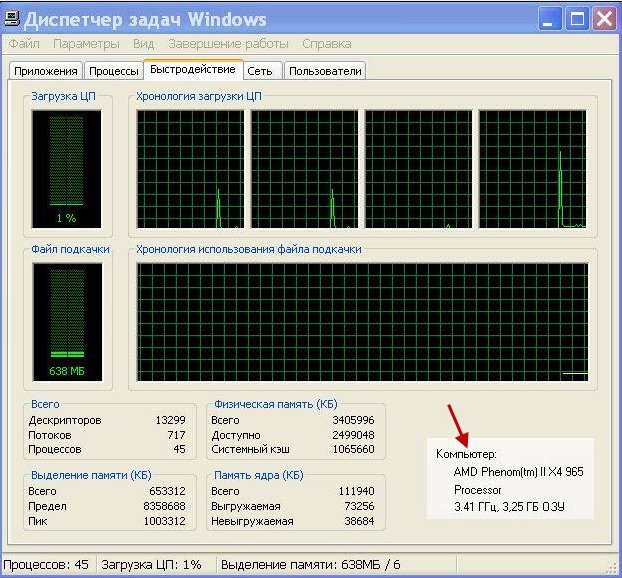Screen dimensions: 622x578
Task: Click the Выгружаемая value 73256
Action: click(359, 506)
